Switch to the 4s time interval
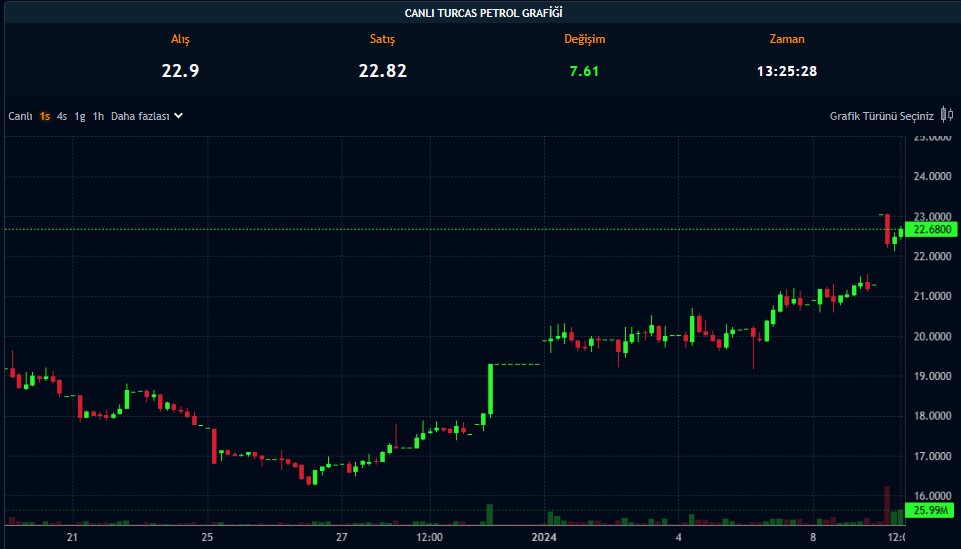 click(62, 116)
